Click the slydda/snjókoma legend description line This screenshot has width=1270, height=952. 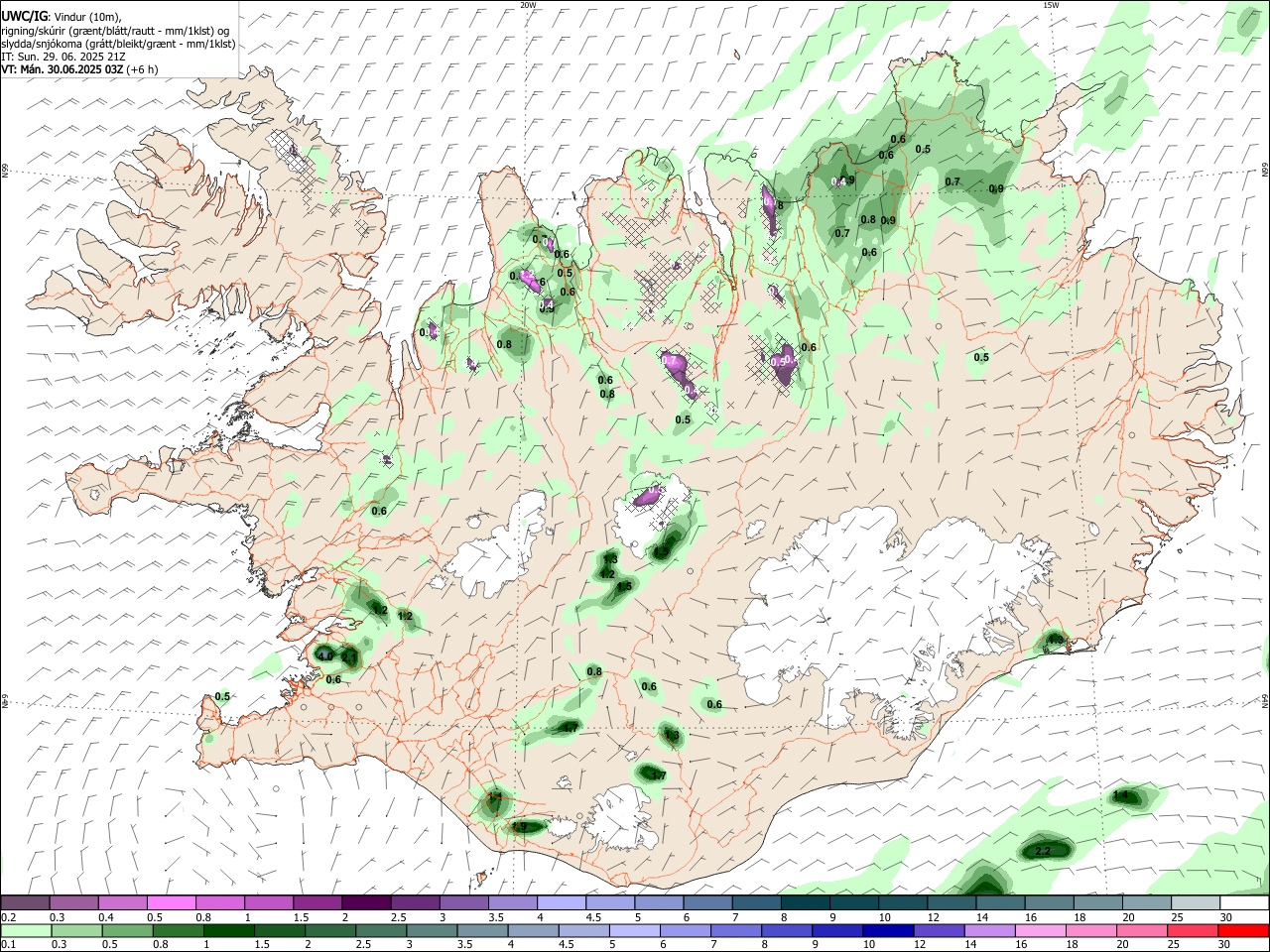(x=118, y=44)
